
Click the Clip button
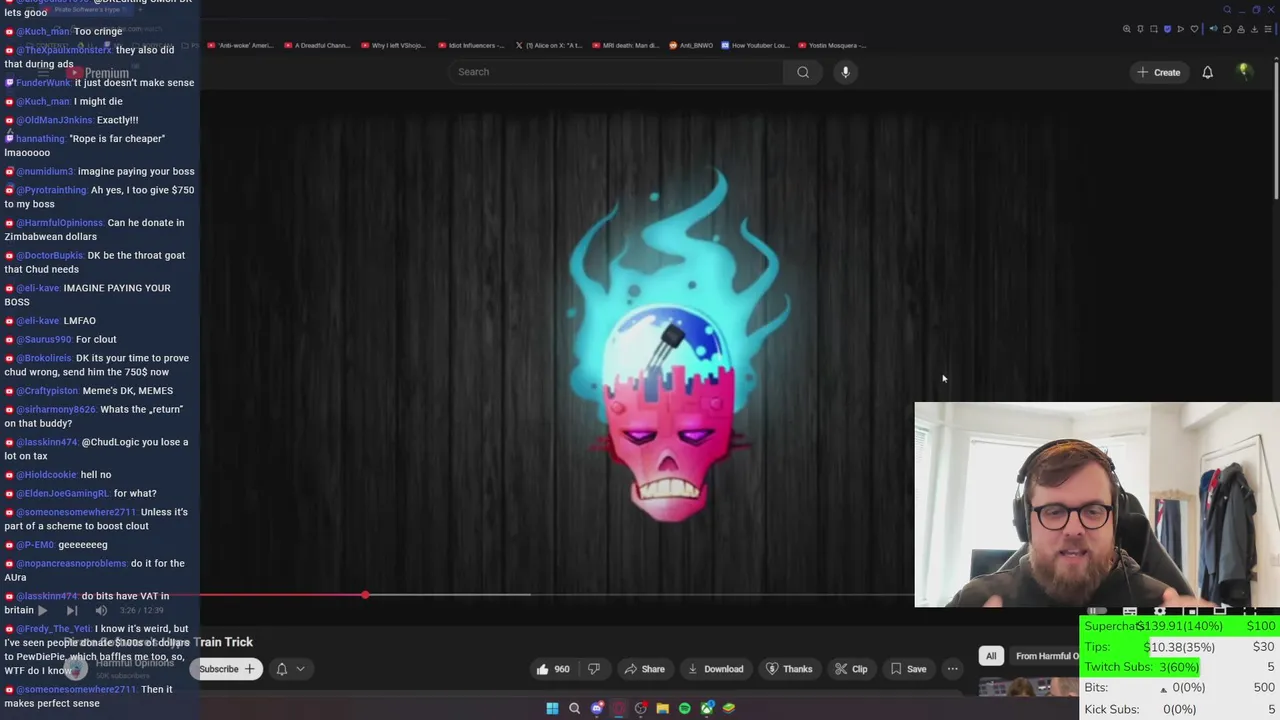click(851, 669)
